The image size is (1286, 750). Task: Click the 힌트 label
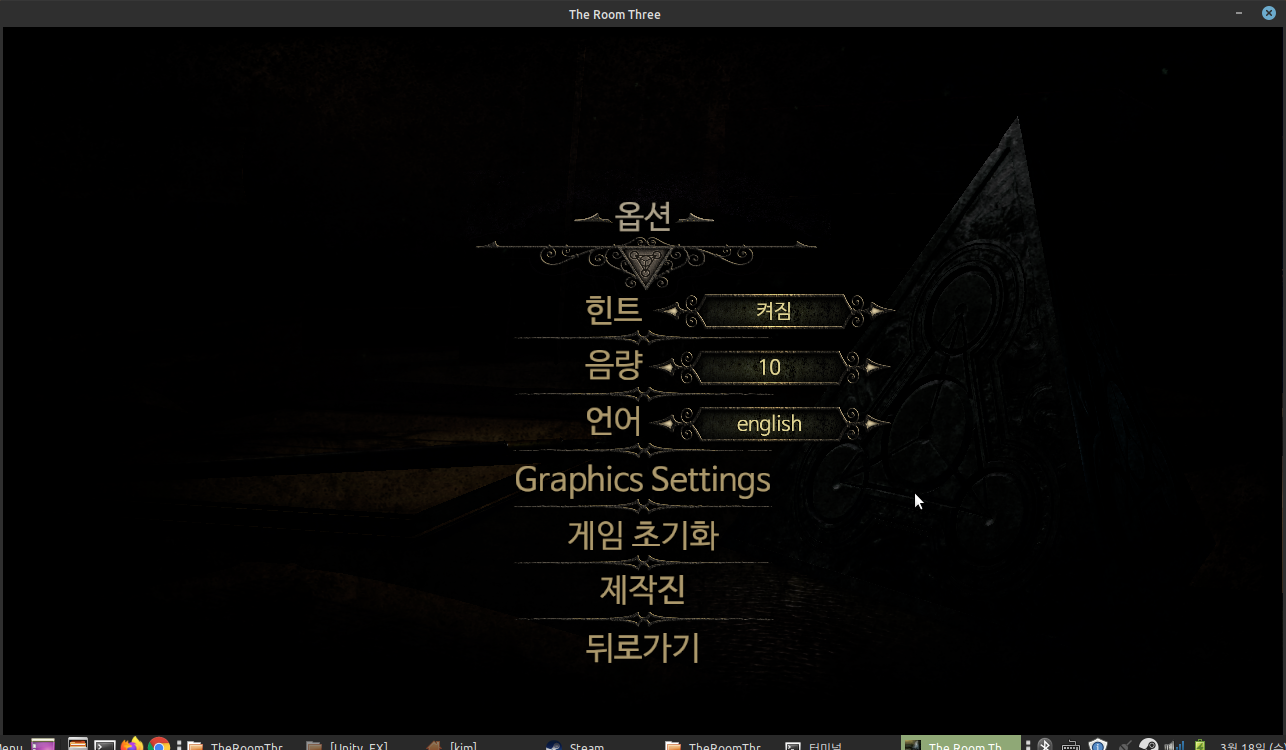coord(613,310)
